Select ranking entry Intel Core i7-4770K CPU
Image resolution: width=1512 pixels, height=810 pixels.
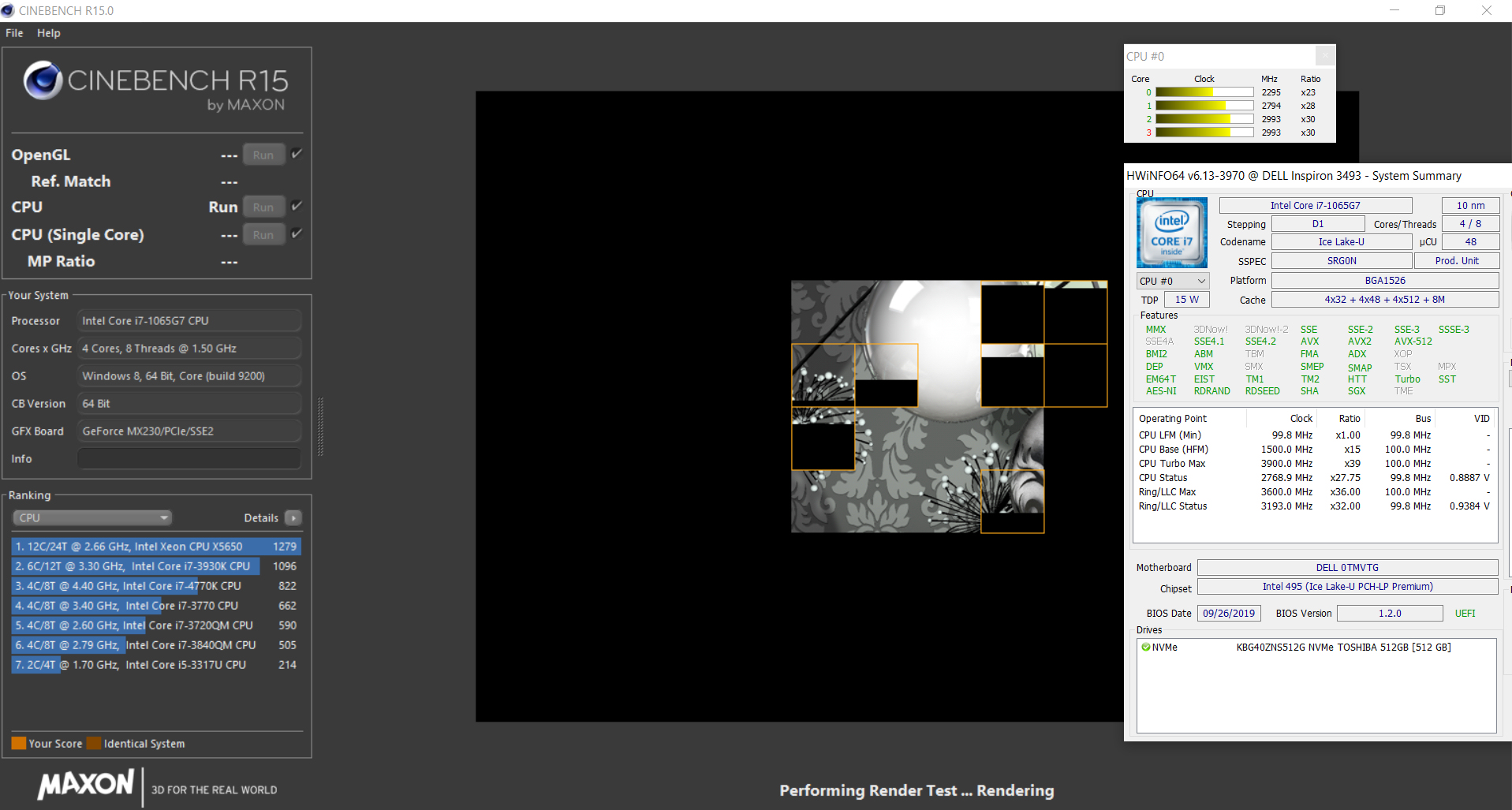coord(156,586)
